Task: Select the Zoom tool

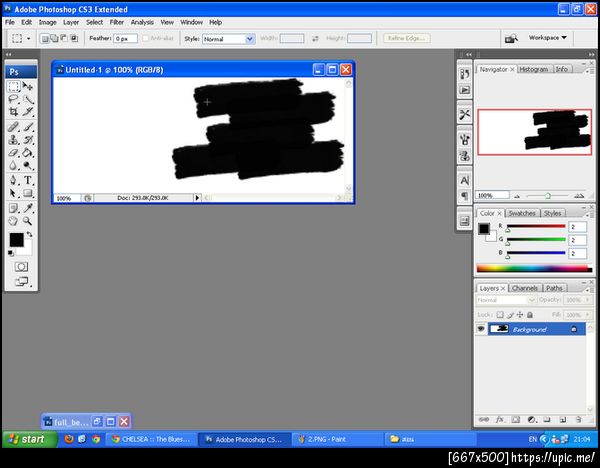Action: (x=28, y=221)
